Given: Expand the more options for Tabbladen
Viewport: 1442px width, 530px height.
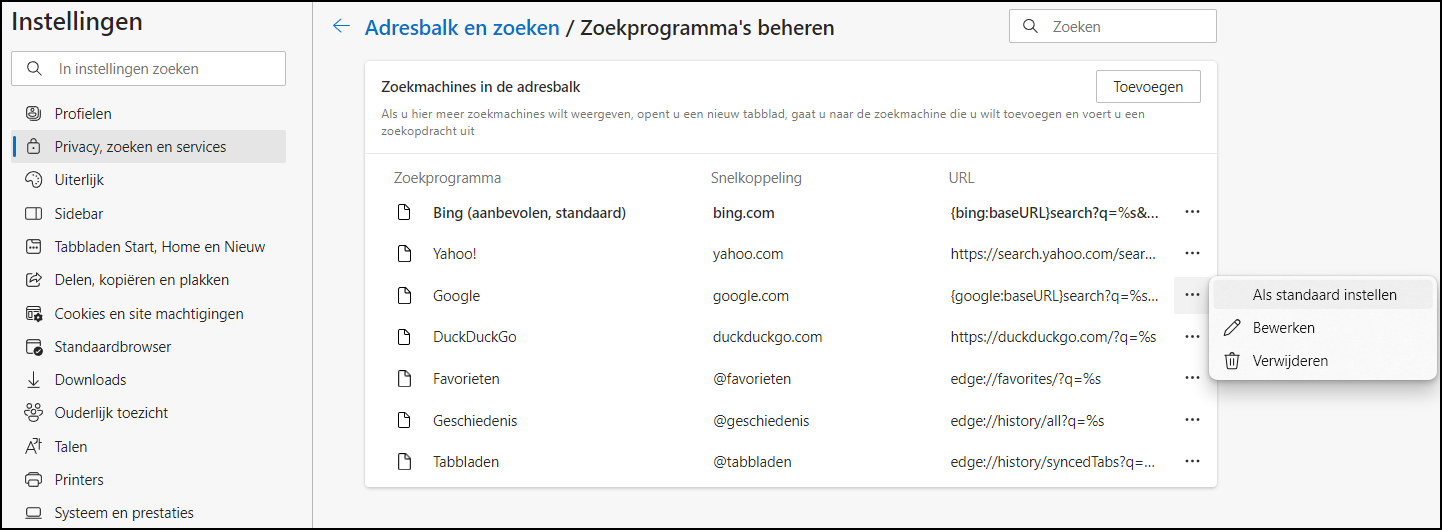Looking at the screenshot, I should (1192, 461).
